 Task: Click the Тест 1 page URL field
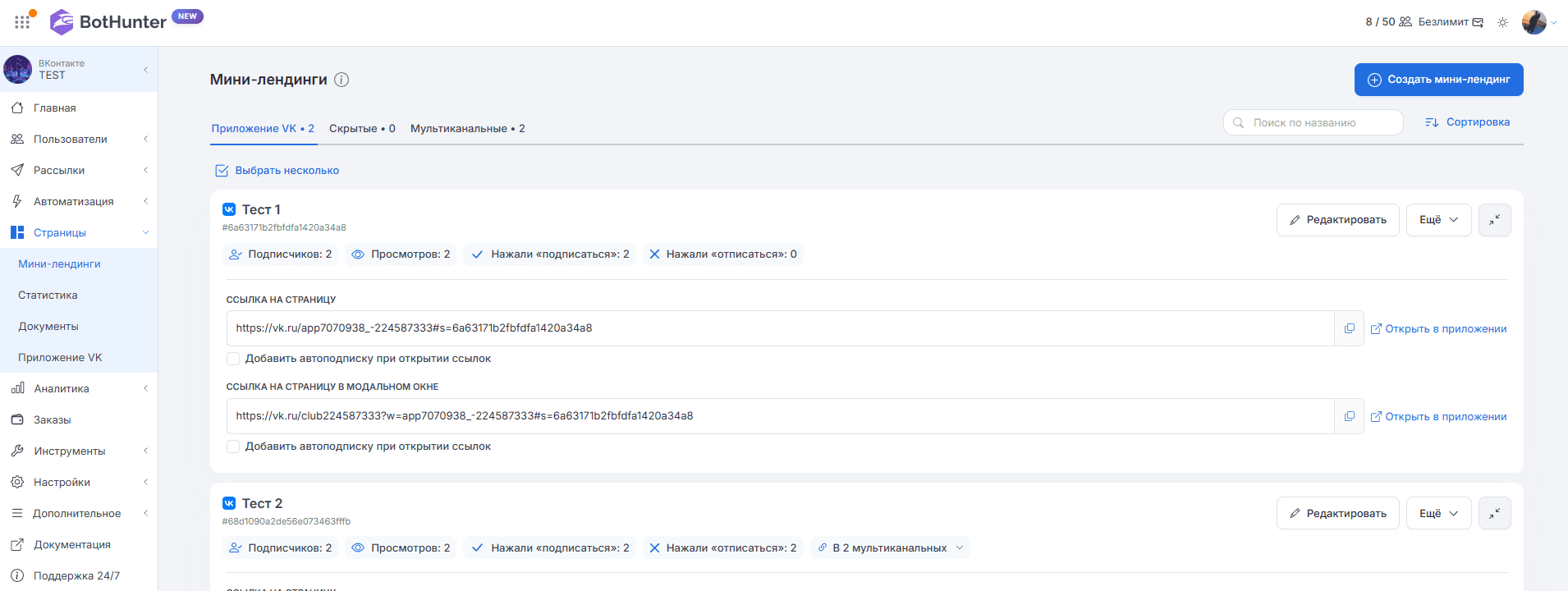click(781, 328)
